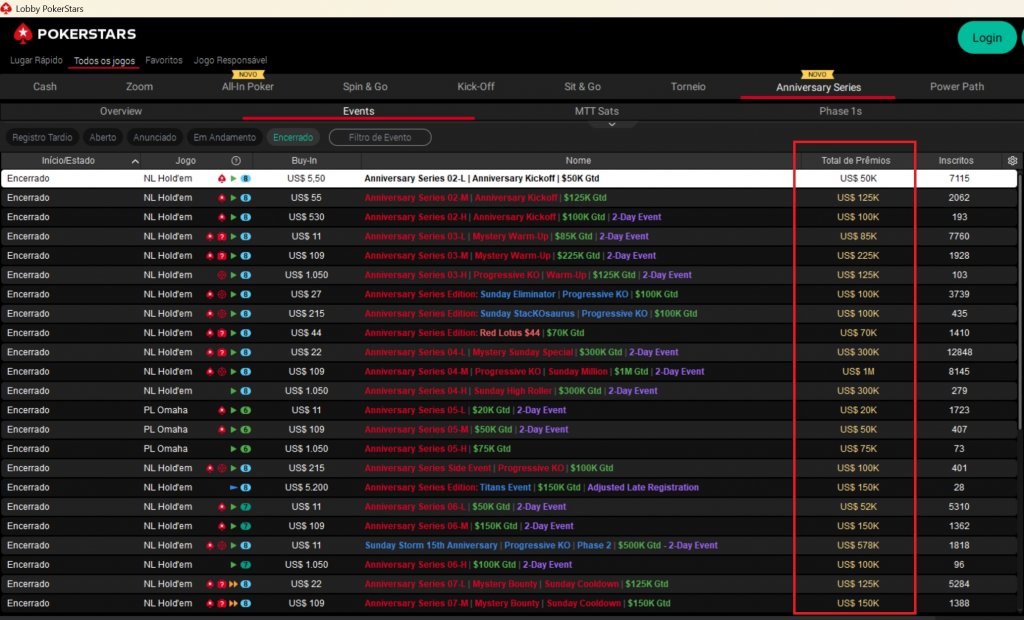Click the spade icon in the Sunday Eliminator row
1024x620 pixels.
click(x=210, y=295)
